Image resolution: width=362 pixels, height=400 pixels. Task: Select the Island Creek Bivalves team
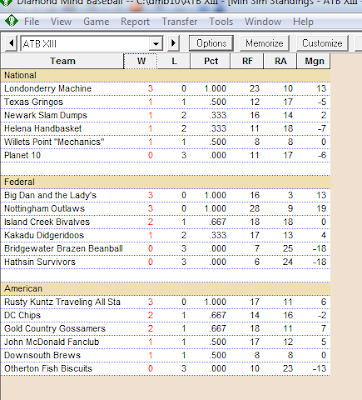(x=47, y=222)
